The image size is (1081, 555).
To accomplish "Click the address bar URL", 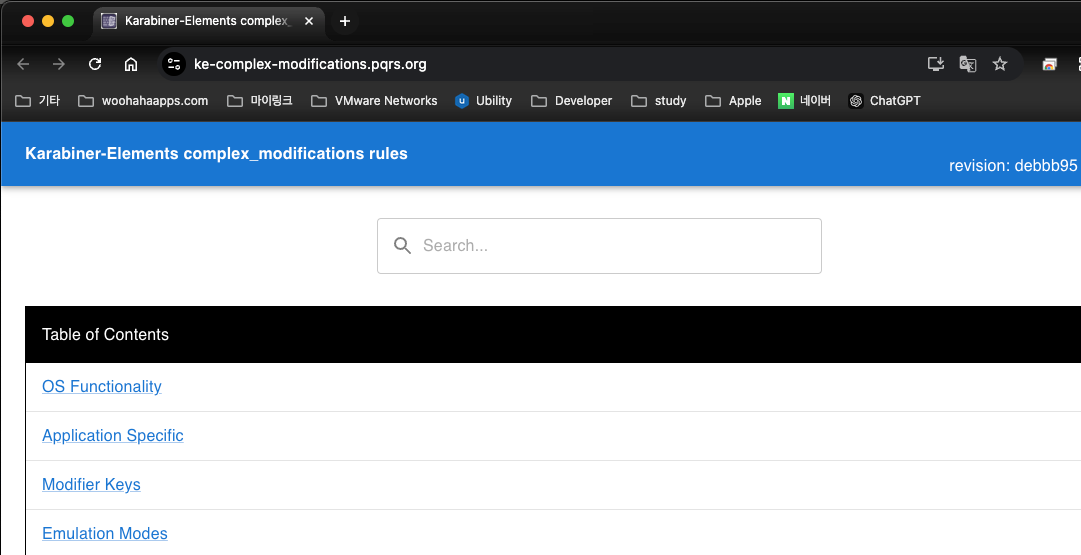I will click(310, 64).
